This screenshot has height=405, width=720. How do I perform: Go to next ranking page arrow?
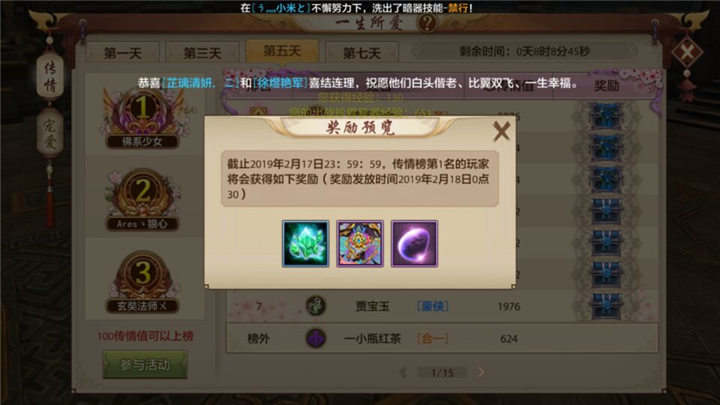pyautogui.click(x=481, y=372)
